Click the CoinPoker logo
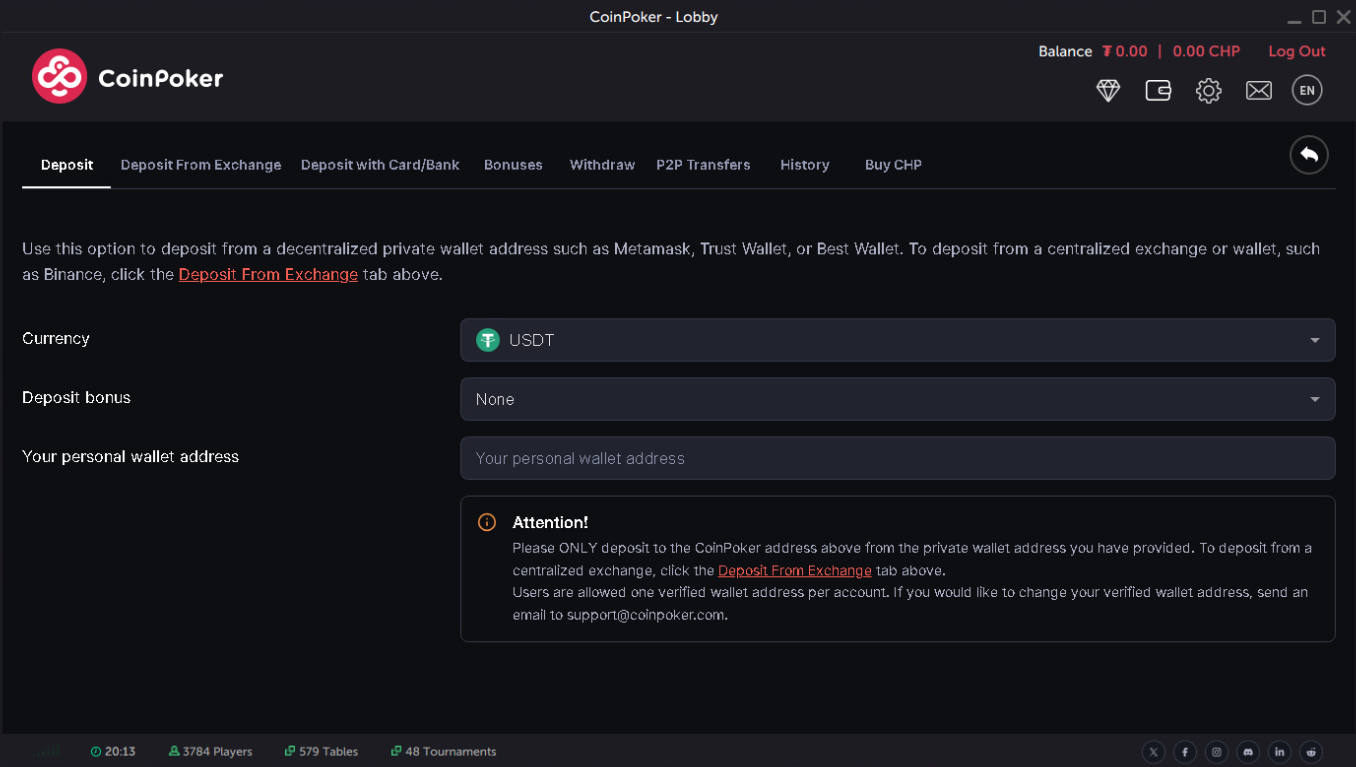This screenshot has height=767, width=1356. (128, 77)
